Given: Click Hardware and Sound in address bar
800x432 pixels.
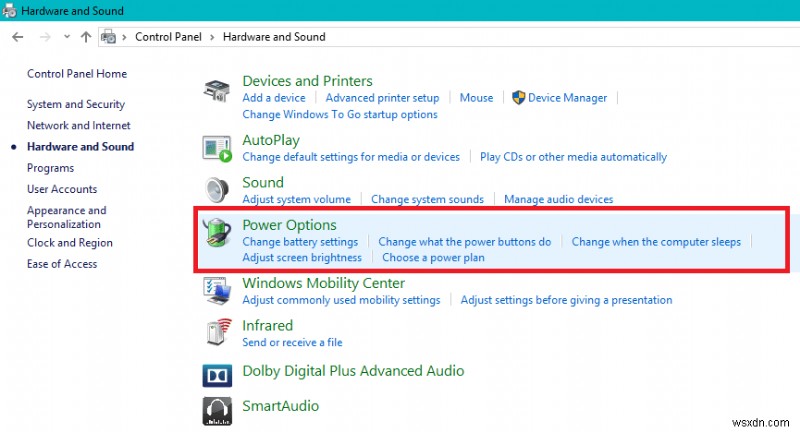Looking at the screenshot, I should tap(274, 37).
